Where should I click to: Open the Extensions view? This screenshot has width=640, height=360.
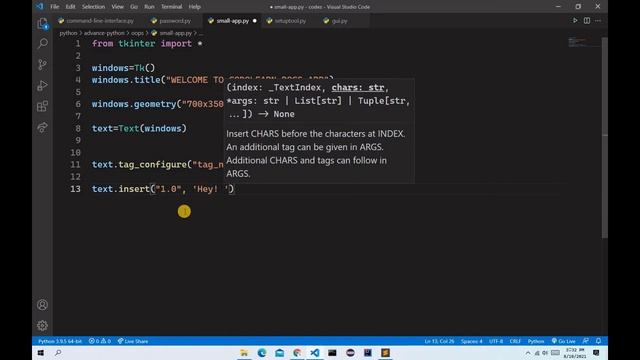42,107
